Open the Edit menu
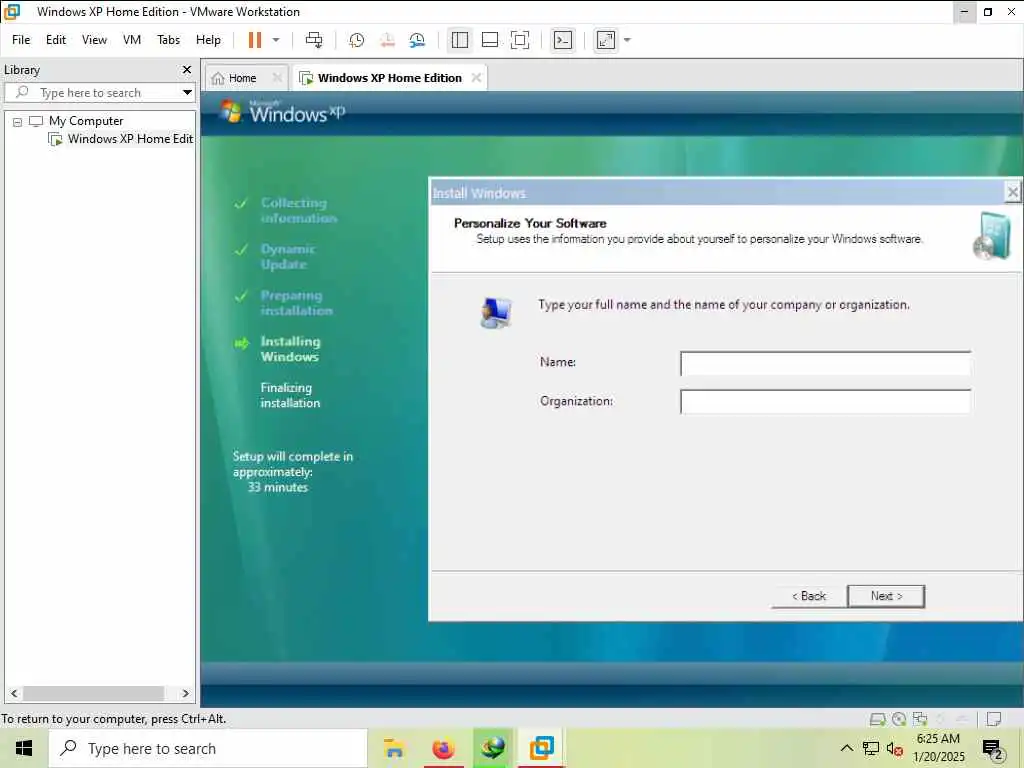 click(56, 40)
